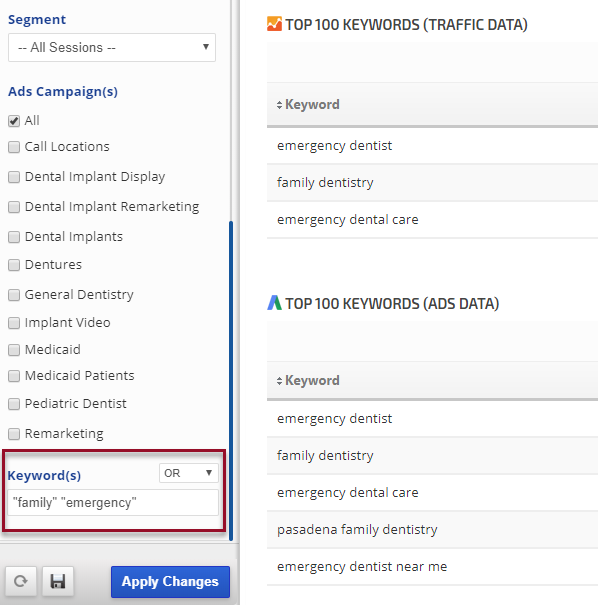Sort ads data by Keyword column arrows
Screen dimensions: 598x605
click(x=279, y=381)
